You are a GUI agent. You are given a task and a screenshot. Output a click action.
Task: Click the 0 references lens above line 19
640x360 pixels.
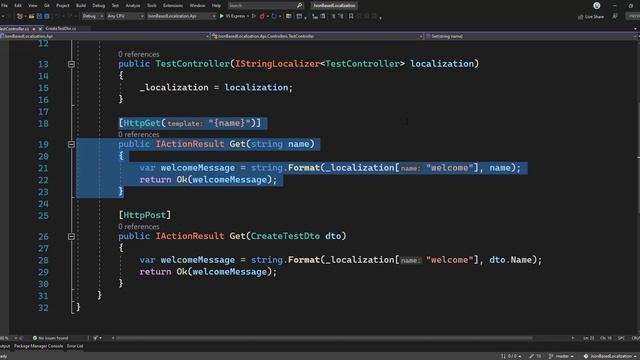pos(139,134)
